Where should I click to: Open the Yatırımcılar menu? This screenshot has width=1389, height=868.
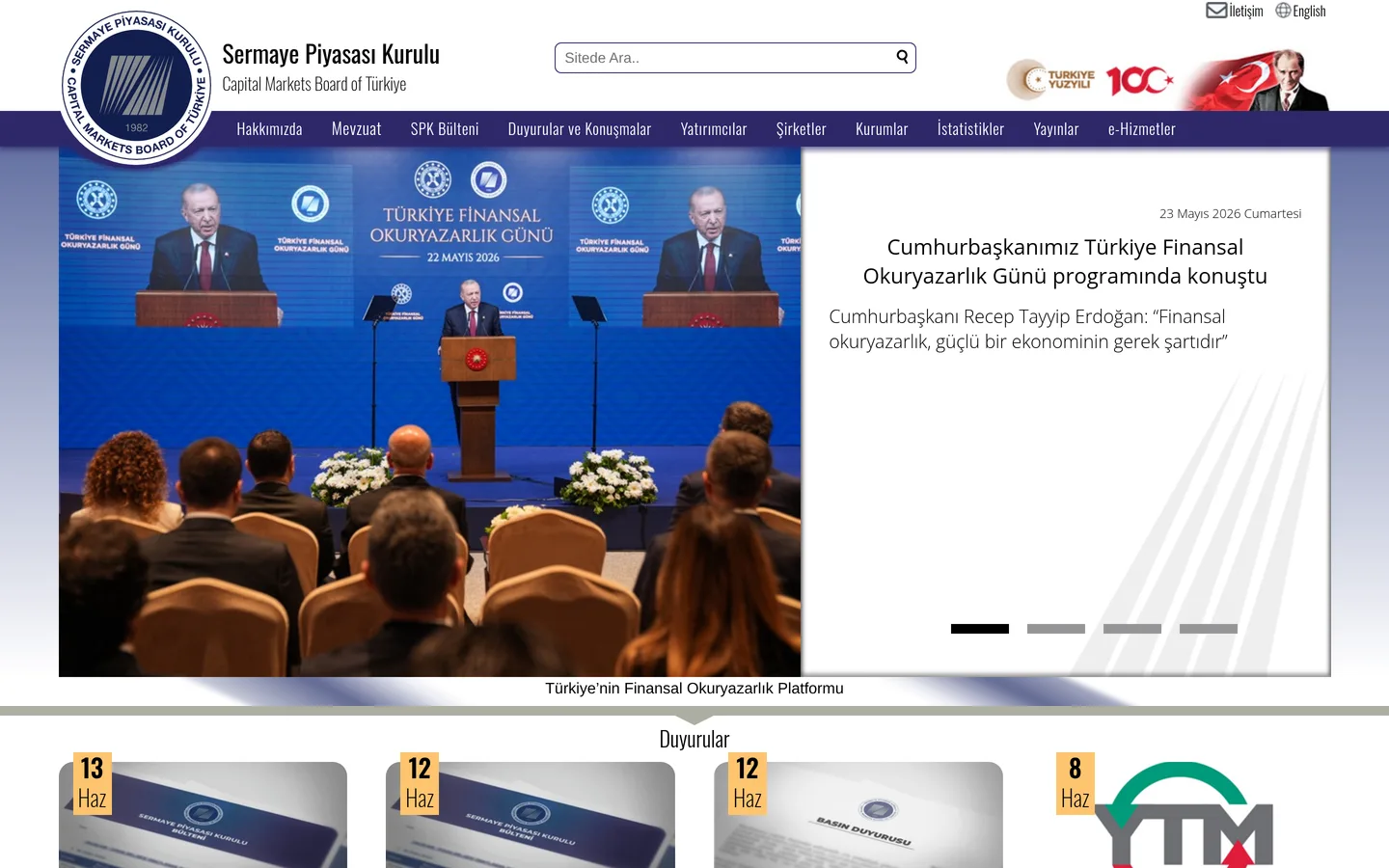pos(714,129)
